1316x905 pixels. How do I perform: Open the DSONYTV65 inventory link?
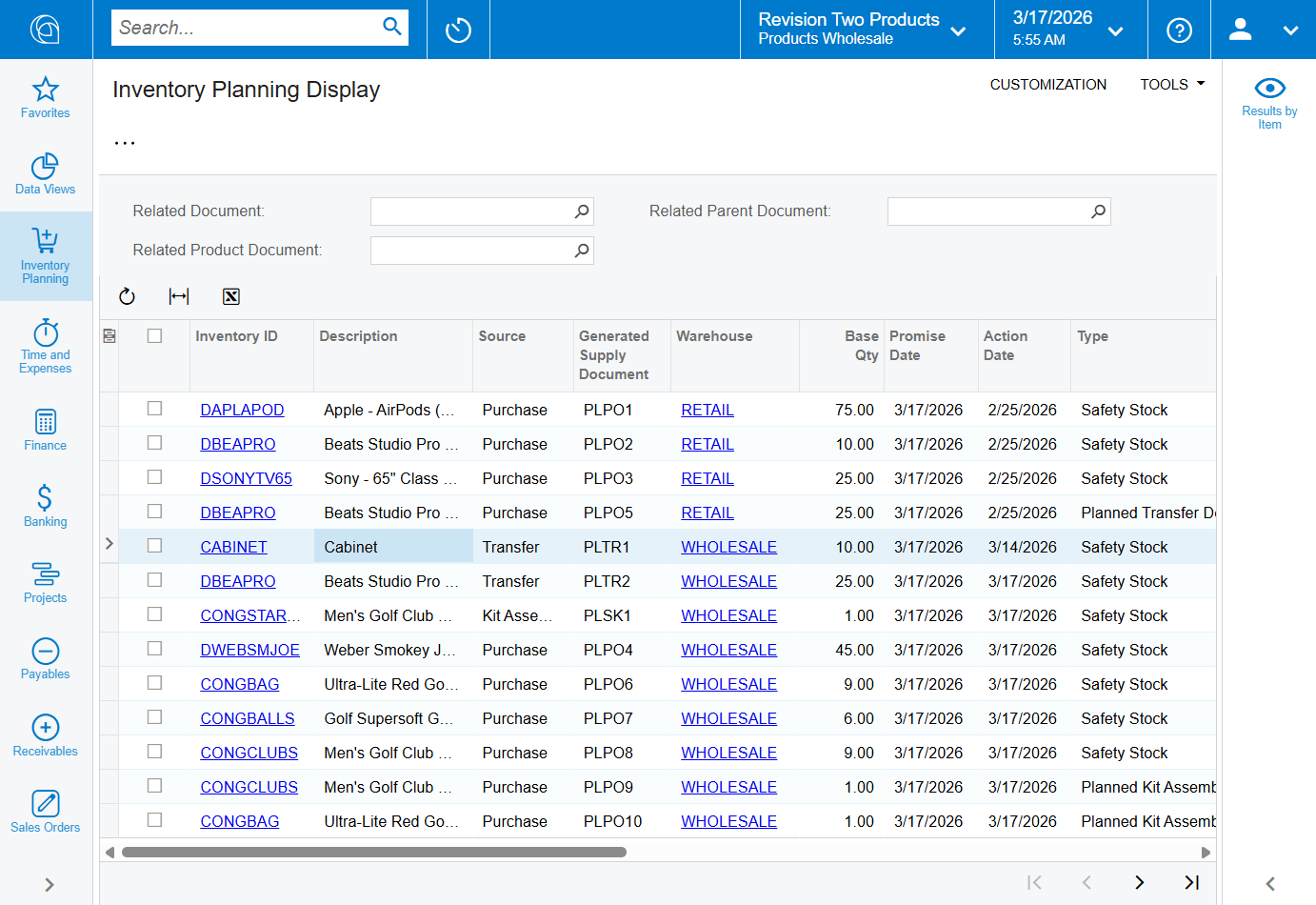click(246, 478)
